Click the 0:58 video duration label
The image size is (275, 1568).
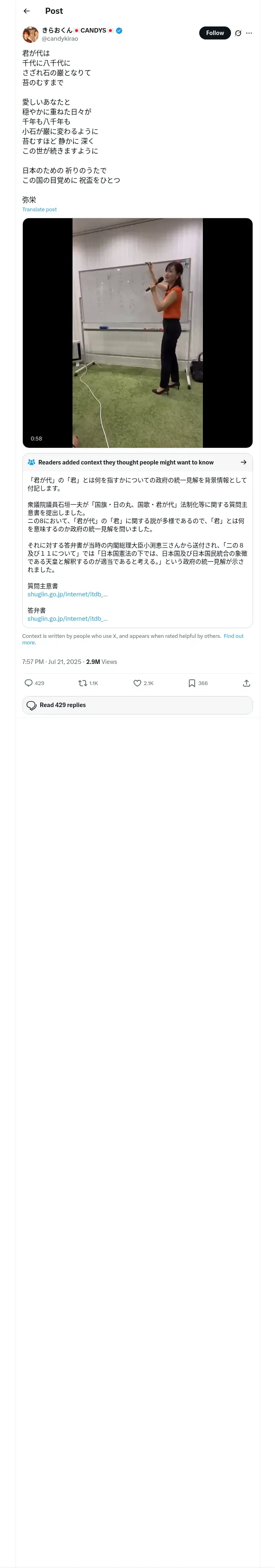[x=37, y=438]
